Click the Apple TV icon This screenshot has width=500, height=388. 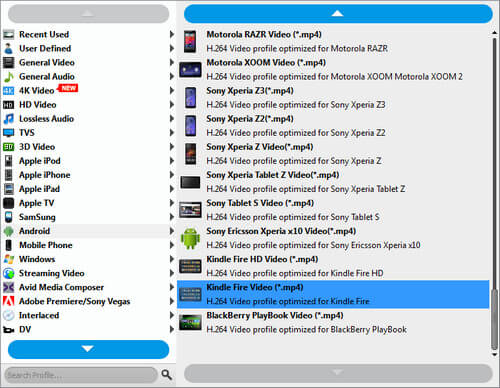9,203
